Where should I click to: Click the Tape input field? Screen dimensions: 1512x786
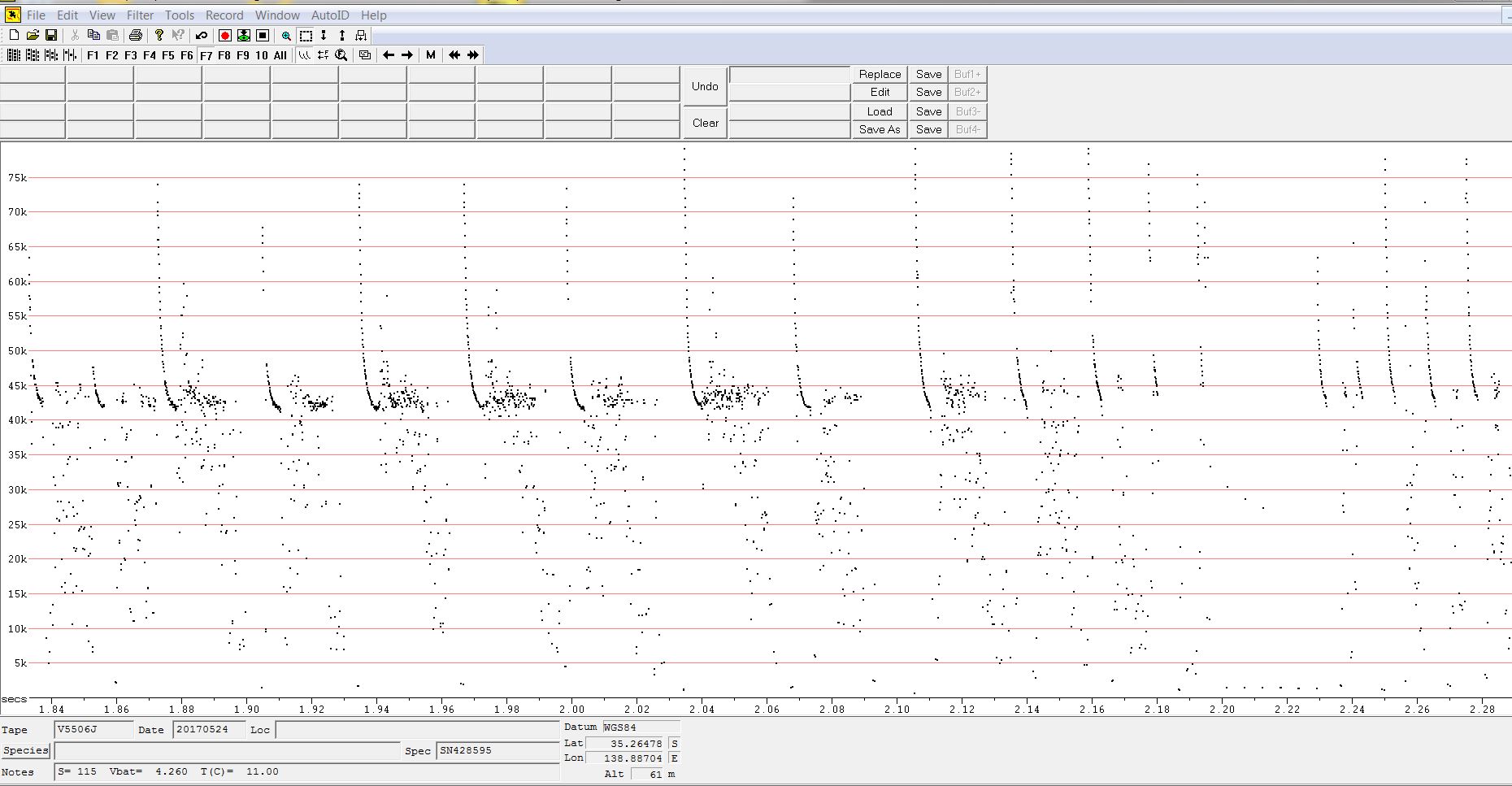click(93, 730)
